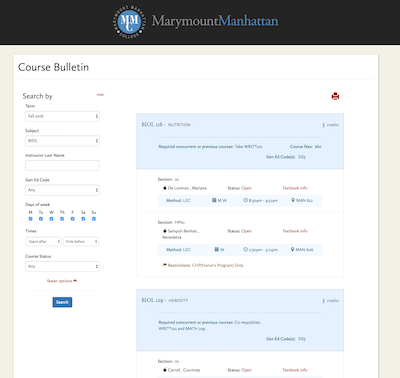Uncheck the Friday (F) checkbox
Screen dimensions: 400x378
(73, 219)
